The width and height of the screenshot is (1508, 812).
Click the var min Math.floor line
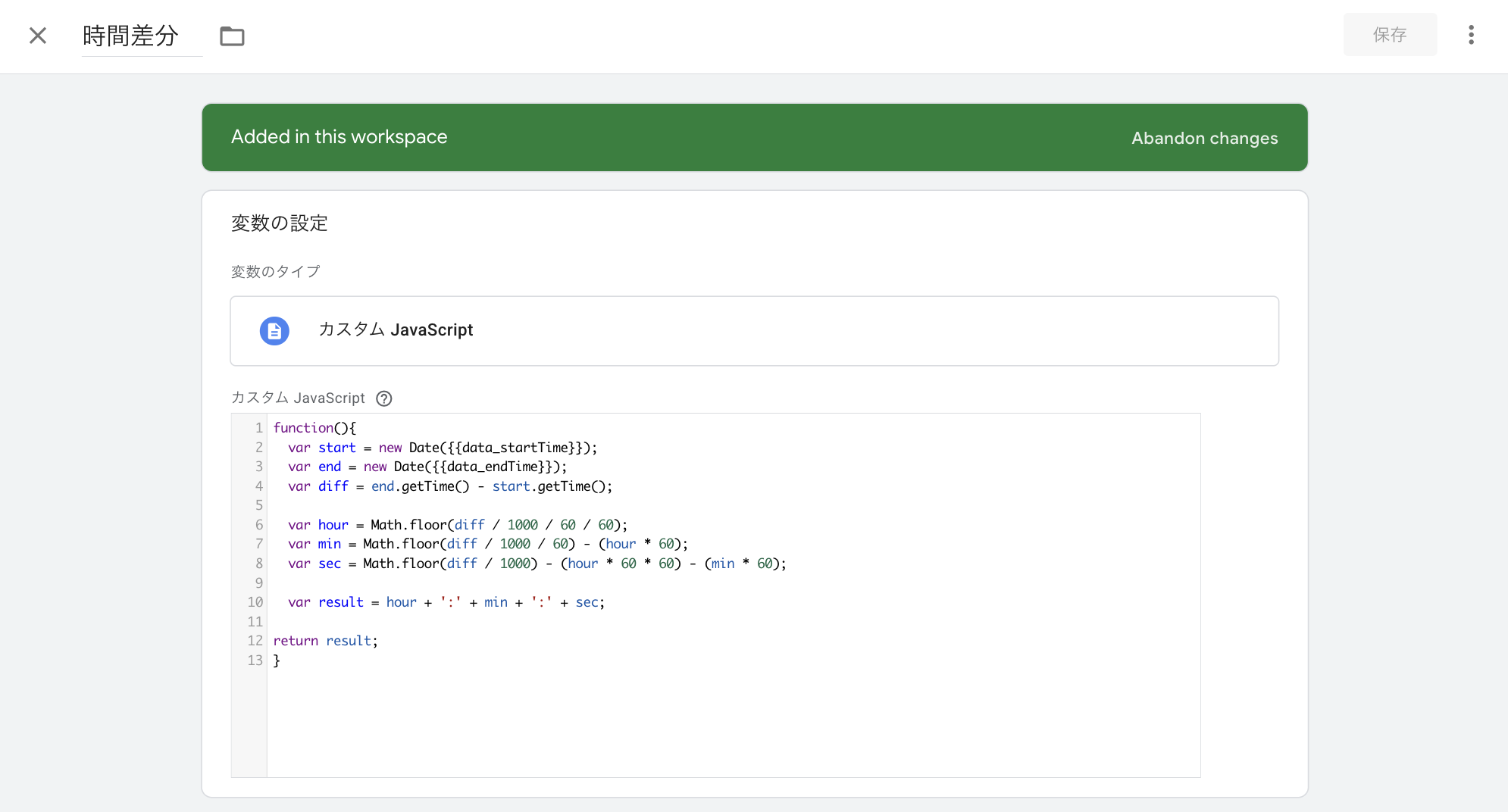pyautogui.click(x=487, y=544)
